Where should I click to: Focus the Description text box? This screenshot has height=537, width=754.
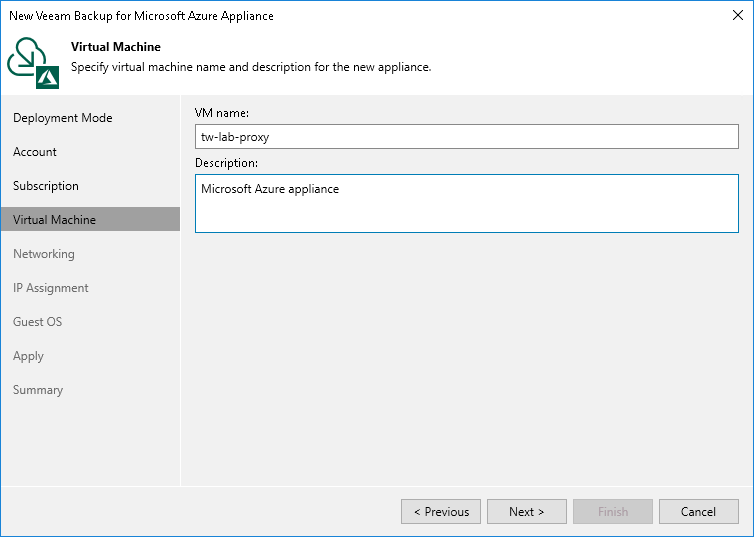pyautogui.click(x=466, y=204)
